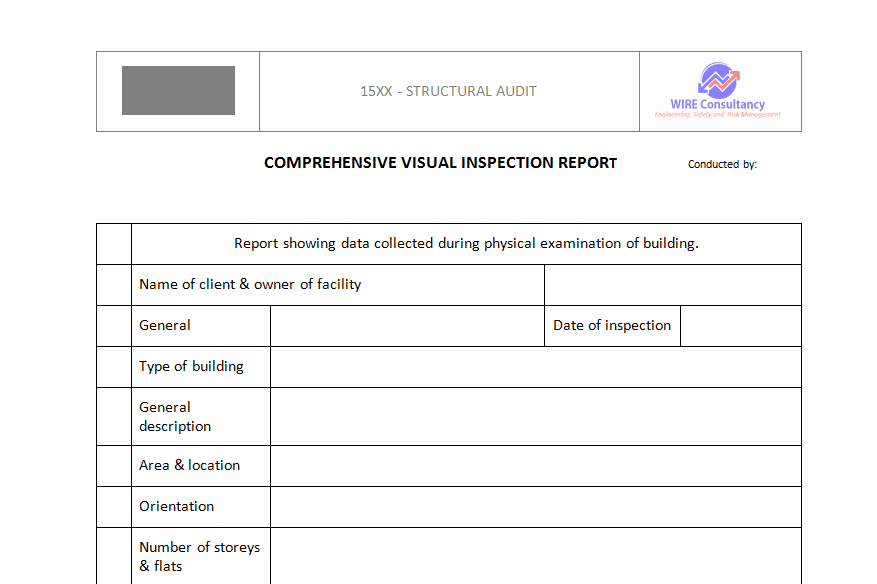Image resolution: width=877 pixels, height=584 pixels.
Task: Click the header row reading "Report showing data collected during physical examination of building"
Action: 466,243
